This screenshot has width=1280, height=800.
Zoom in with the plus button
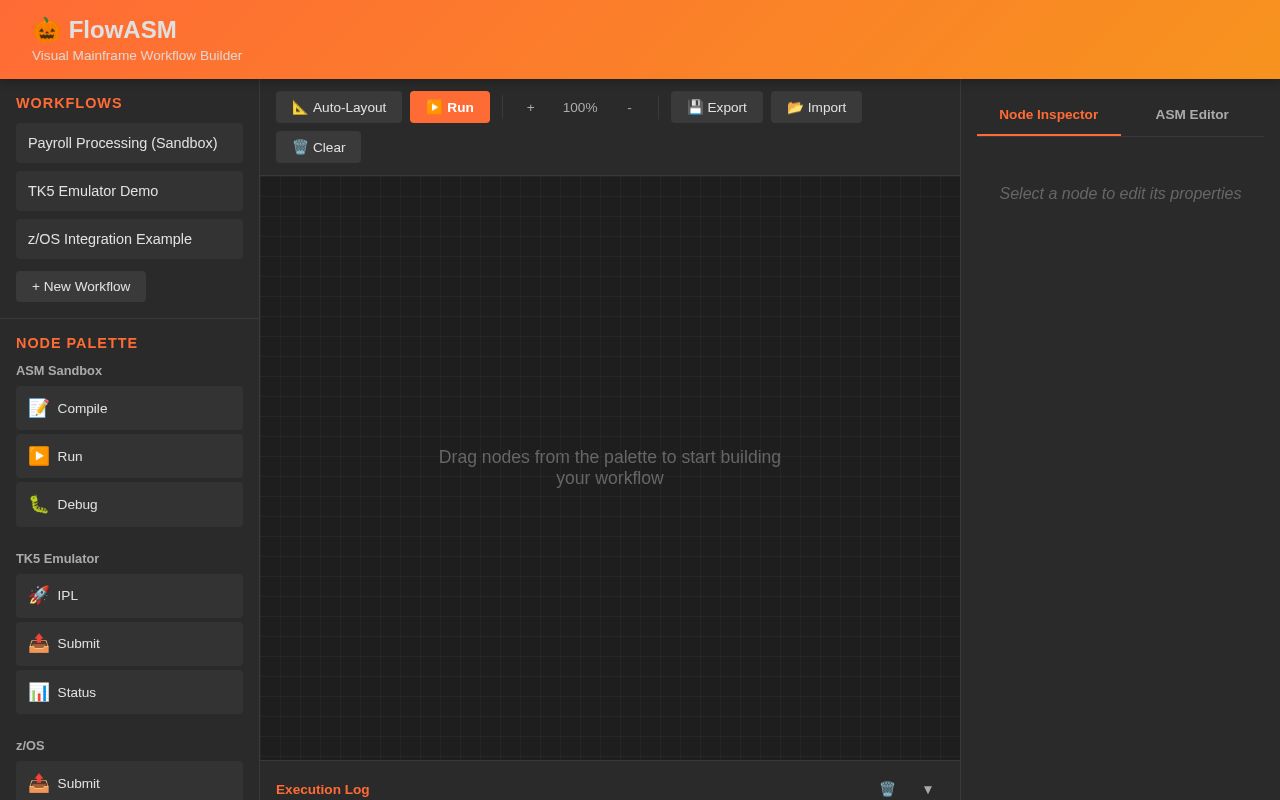[531, 107]
